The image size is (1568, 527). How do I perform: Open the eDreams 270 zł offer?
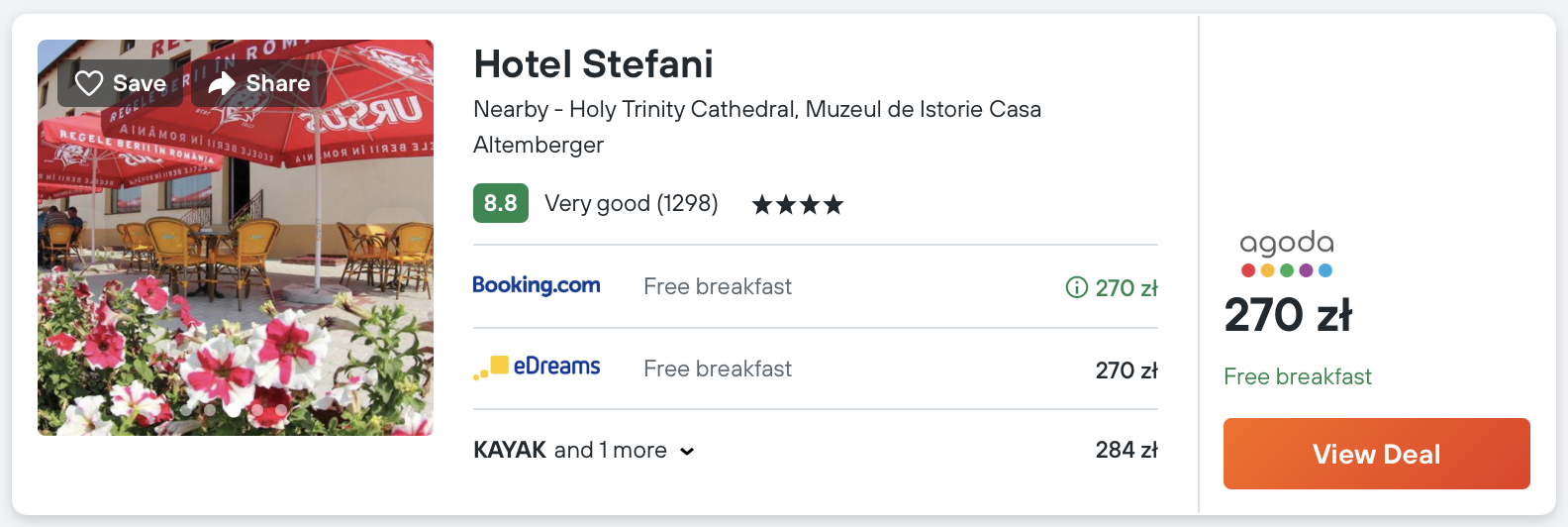tap(1126, 369)
